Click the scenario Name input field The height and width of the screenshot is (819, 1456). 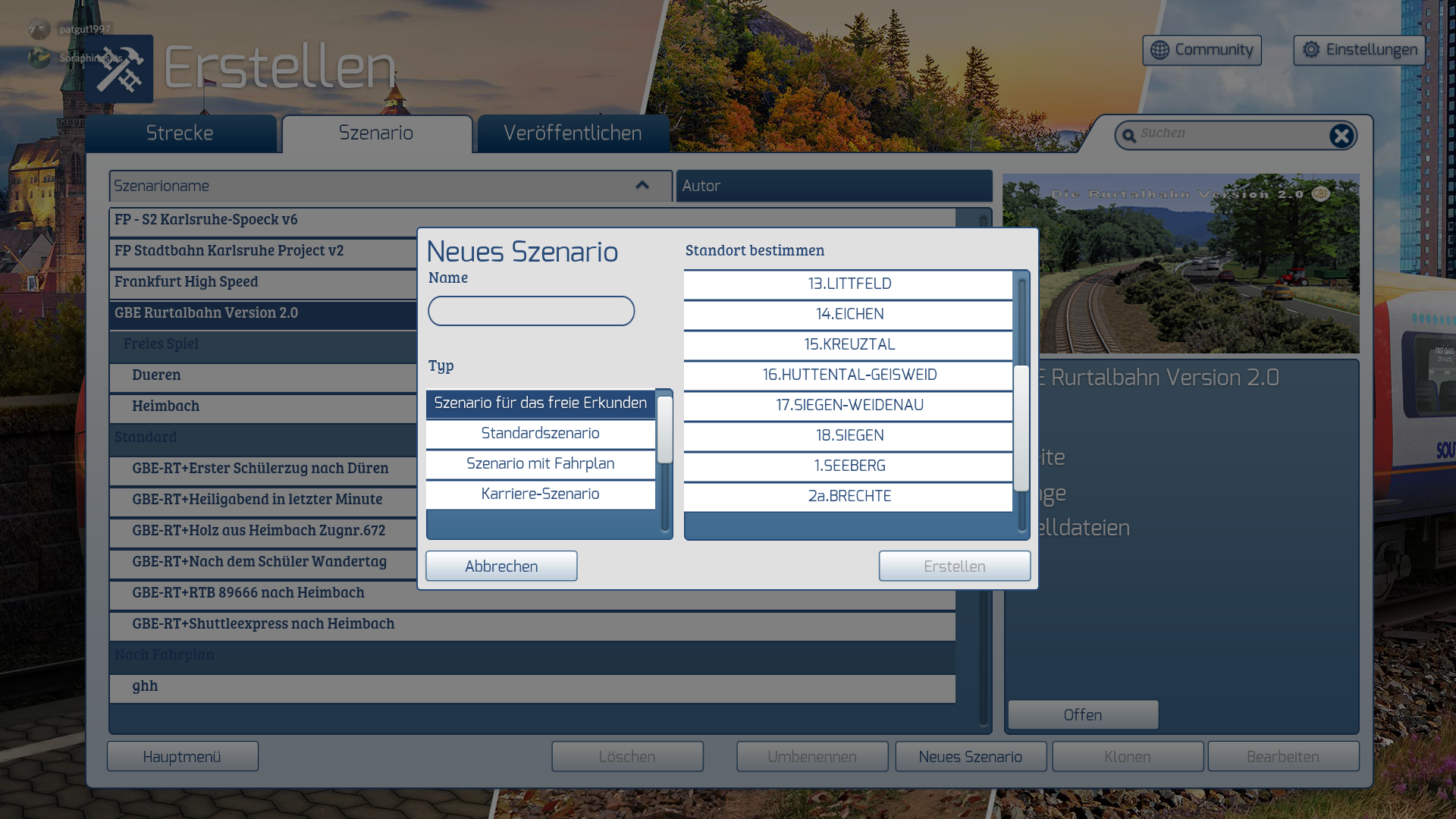coord(531,311)
